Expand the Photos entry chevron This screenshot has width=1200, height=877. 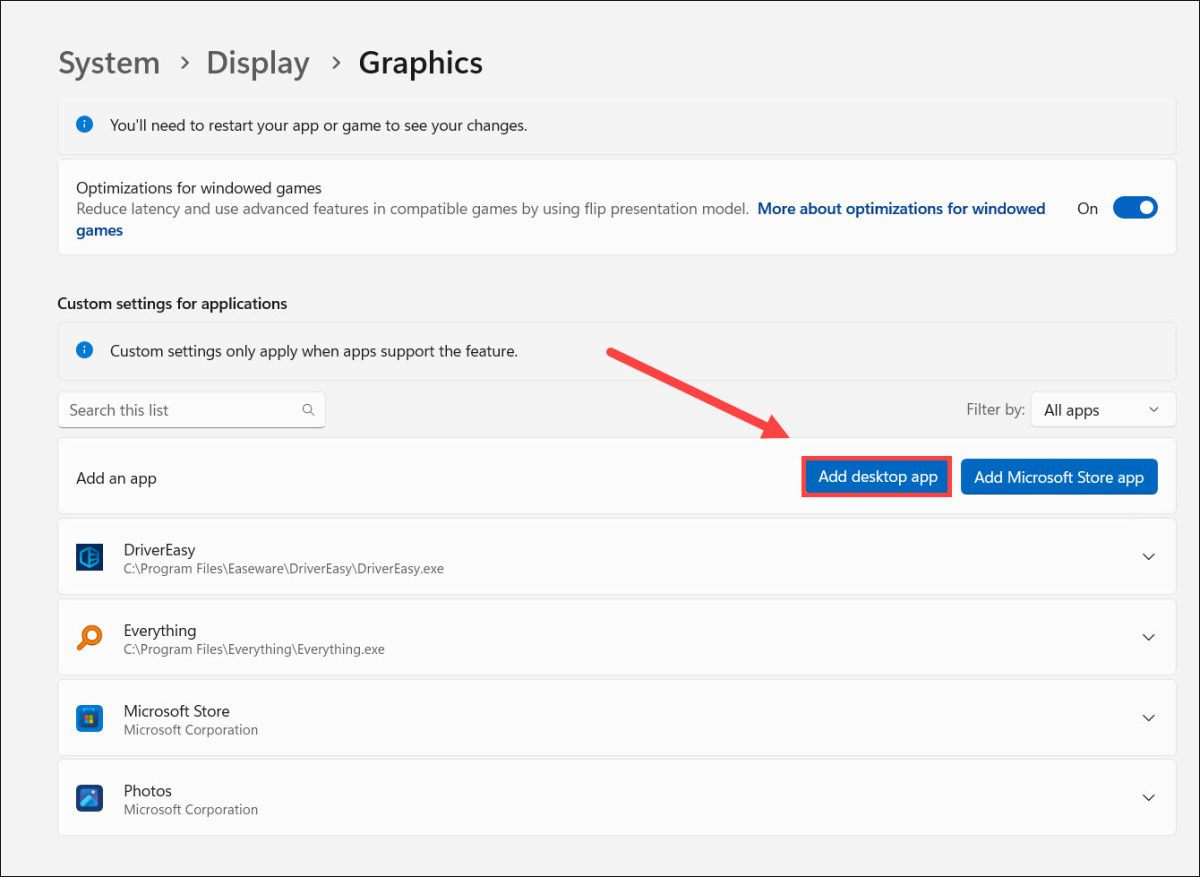(x=1149, y=798)
